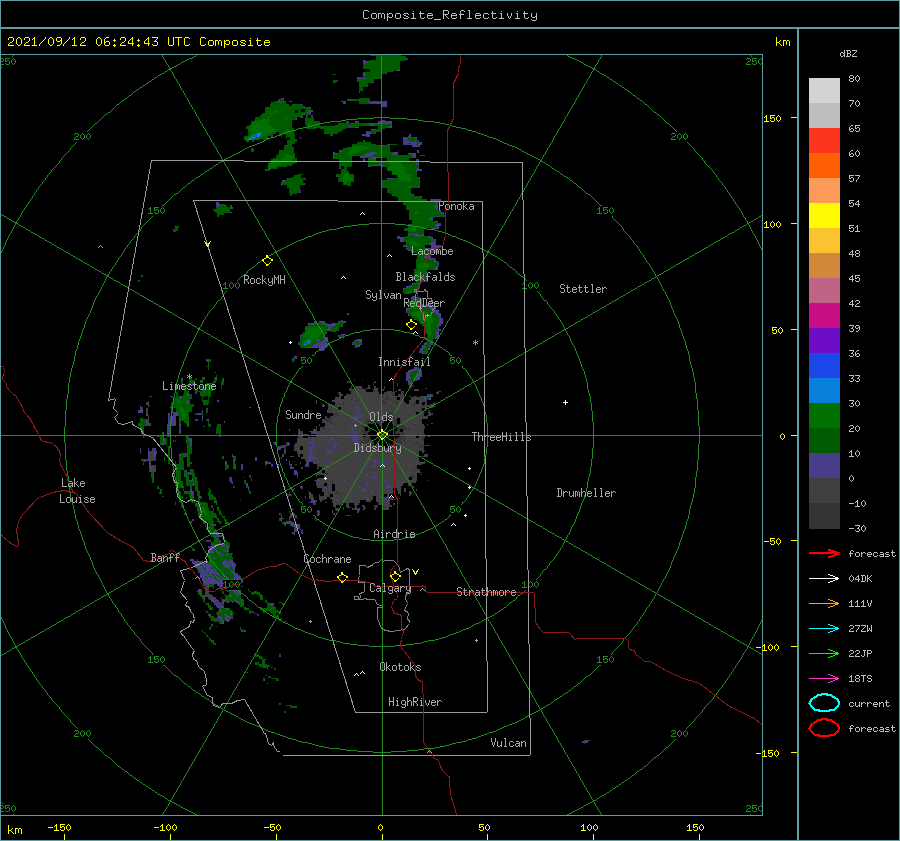Click the -100 tick label on bottom axis
Image resolution: width=900 pixels, height=841 pixels.
[165, 827]
